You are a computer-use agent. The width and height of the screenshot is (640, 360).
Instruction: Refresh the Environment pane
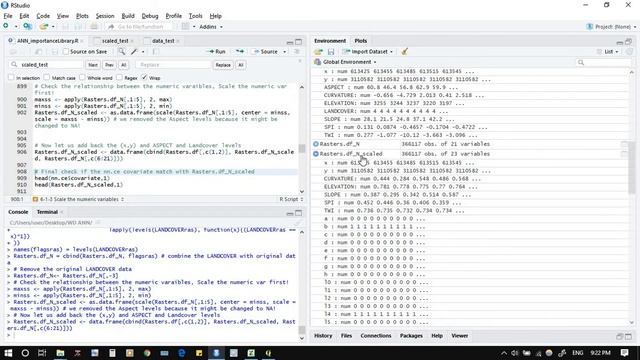click(629, 51)
